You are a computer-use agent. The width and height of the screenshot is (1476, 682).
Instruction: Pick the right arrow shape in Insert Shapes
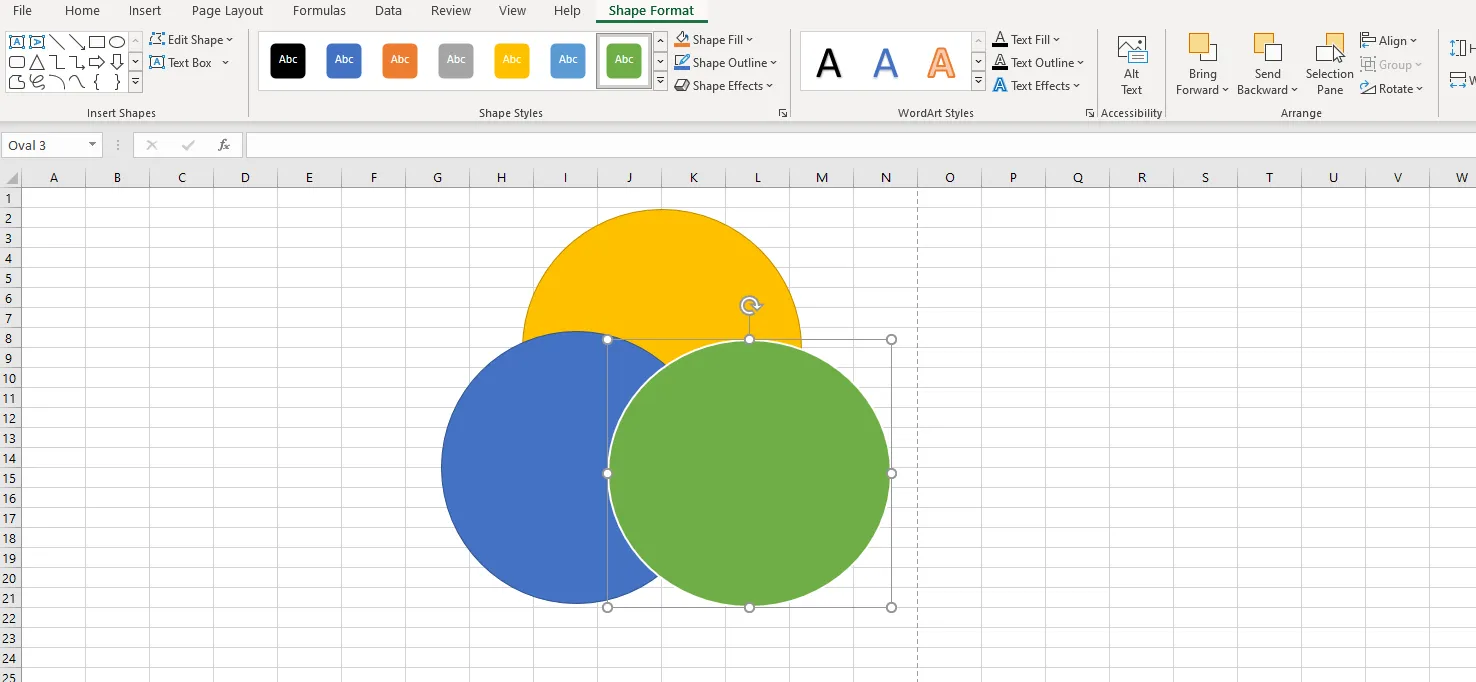pos(97,62)
